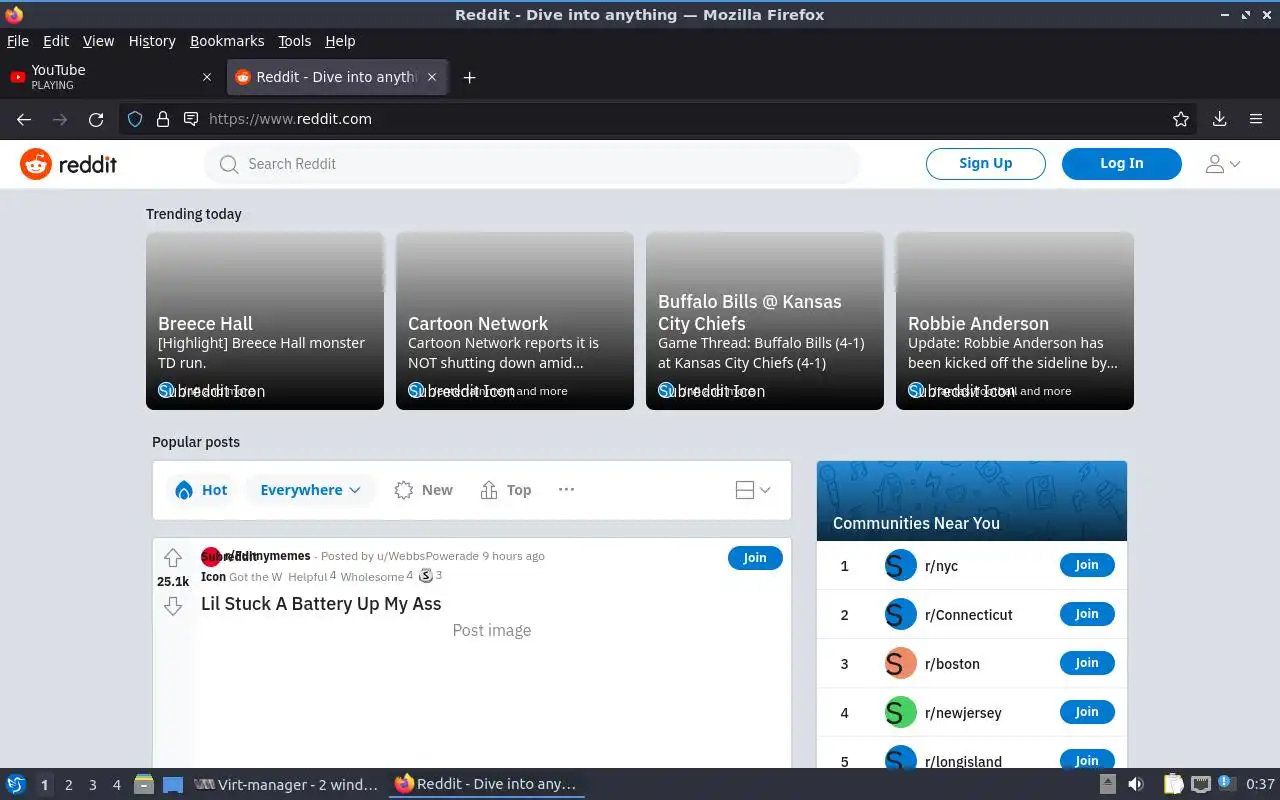
Task: Open the Lil Stuck A Battery post title
Action: click(x=321, y=604)
